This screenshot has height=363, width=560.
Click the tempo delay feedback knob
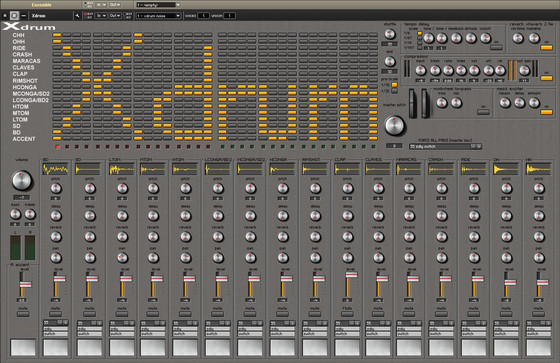click(456, 38)
